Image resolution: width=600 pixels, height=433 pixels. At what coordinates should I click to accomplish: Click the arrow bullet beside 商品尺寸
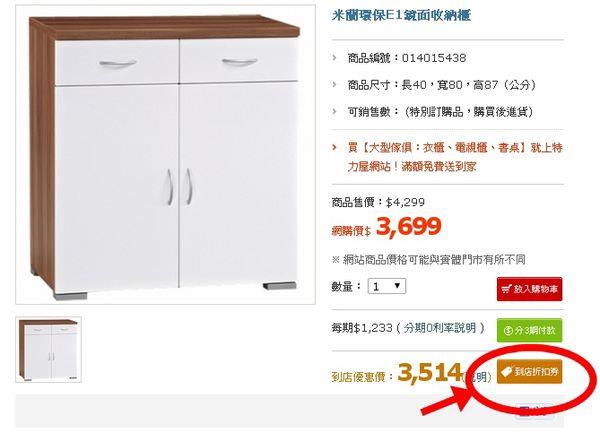[x=335, y=85]
